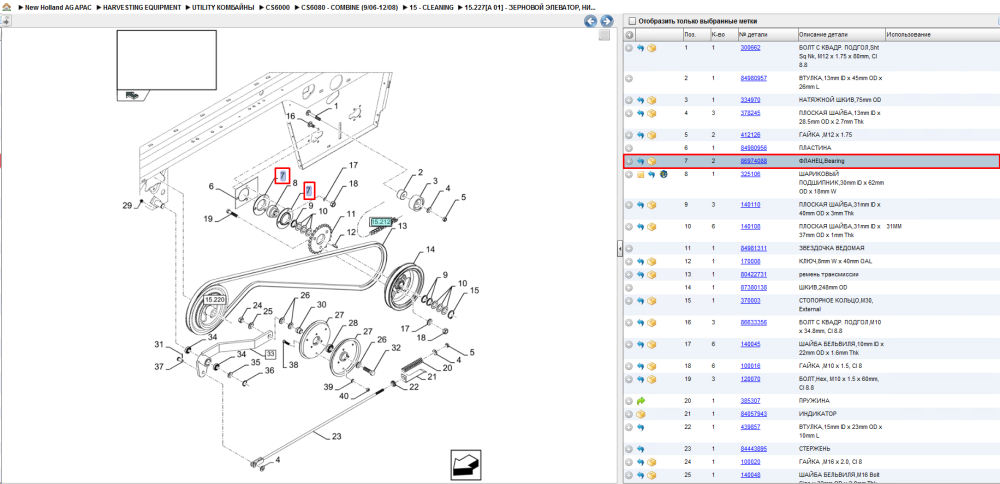
Task: Click the box icon for ИНДИКАТОР row
Action: [x=640, y=414]
